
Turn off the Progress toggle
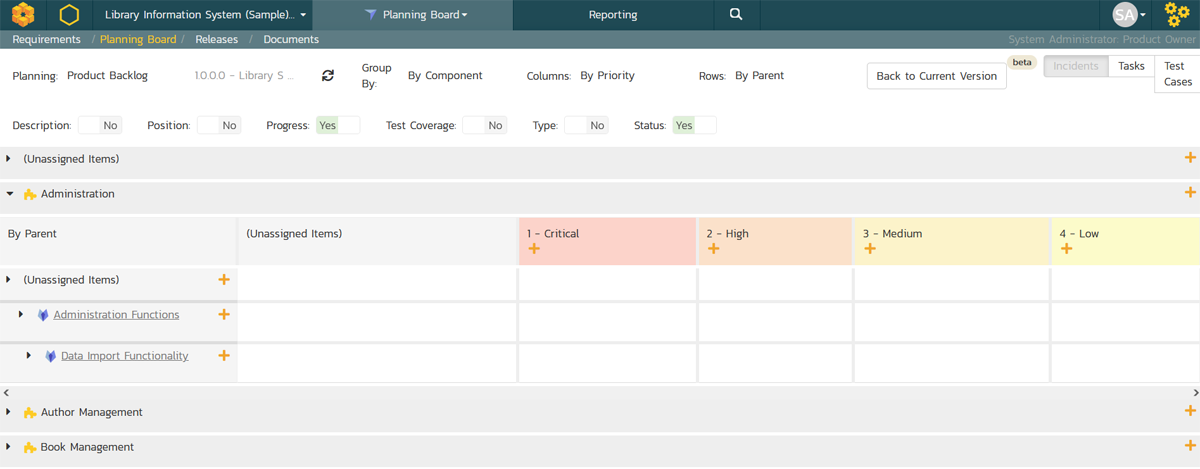point(338,126)
